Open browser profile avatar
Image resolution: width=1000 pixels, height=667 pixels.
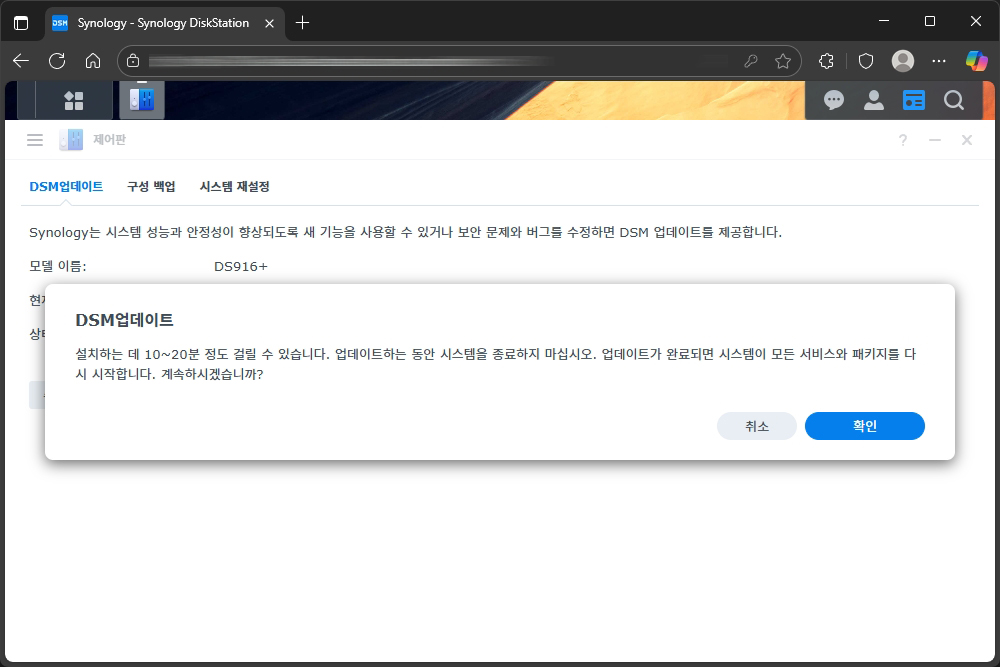coord(902,61)
